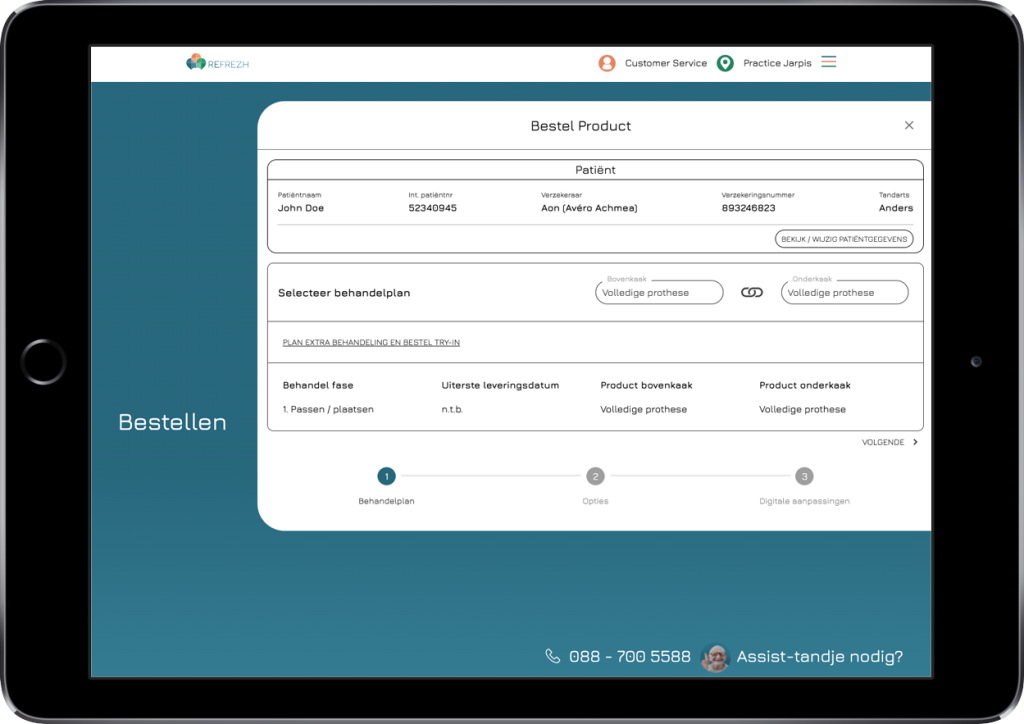Open the hamburger menu
The width and height of the screenshot is (1024, 724).
click(829, 62)
